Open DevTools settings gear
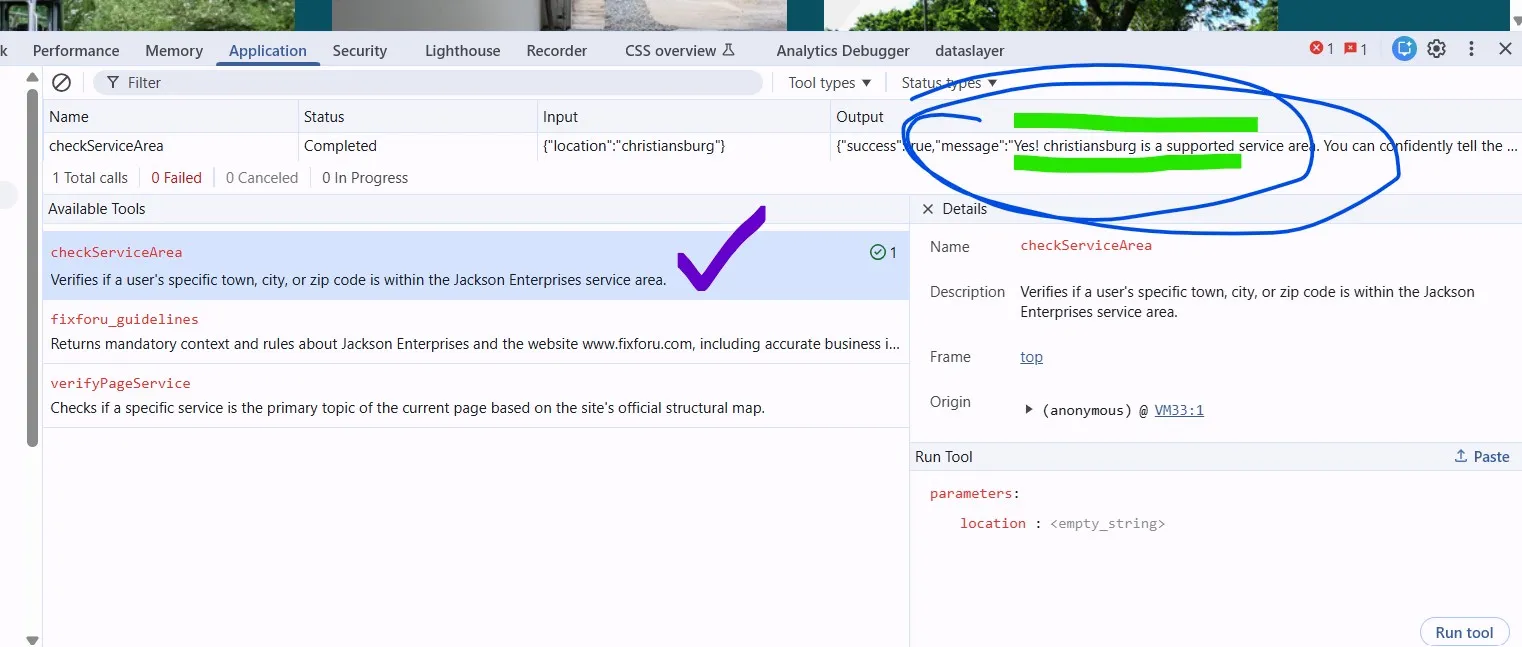This screenshot has width=1522, height=647. (1437, 49)
